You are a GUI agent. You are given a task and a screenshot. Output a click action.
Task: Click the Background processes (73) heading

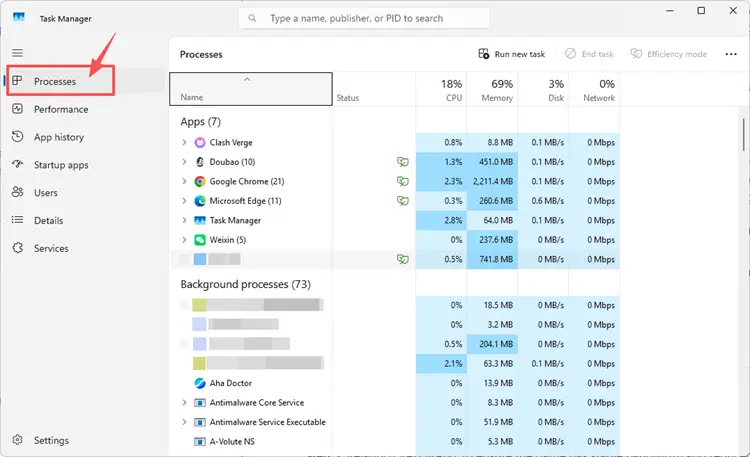245,284
